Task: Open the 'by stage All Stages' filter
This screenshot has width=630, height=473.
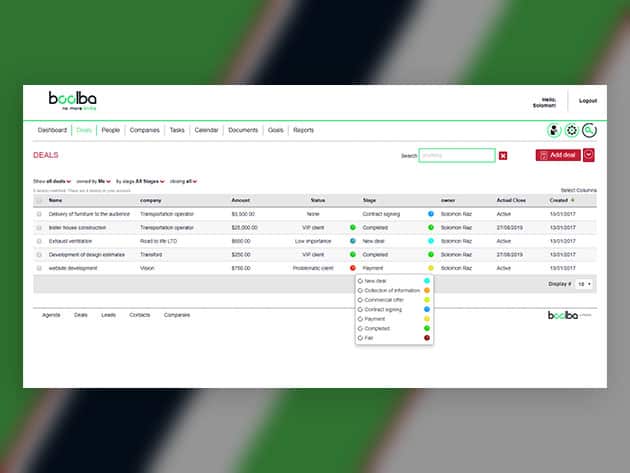Action: pos(140,181)
